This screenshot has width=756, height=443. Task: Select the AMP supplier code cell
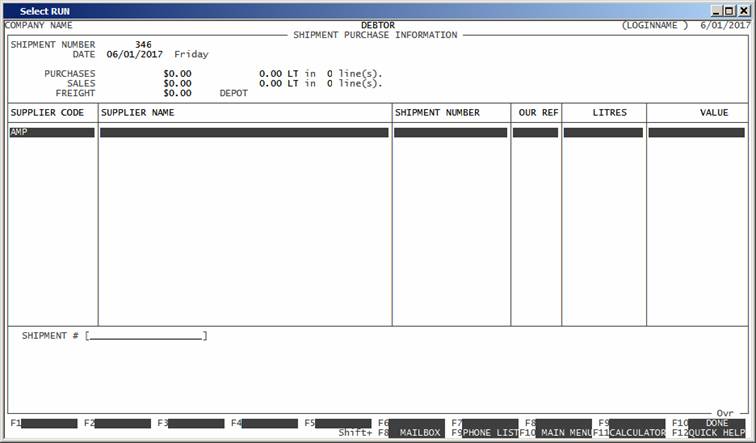52,133
